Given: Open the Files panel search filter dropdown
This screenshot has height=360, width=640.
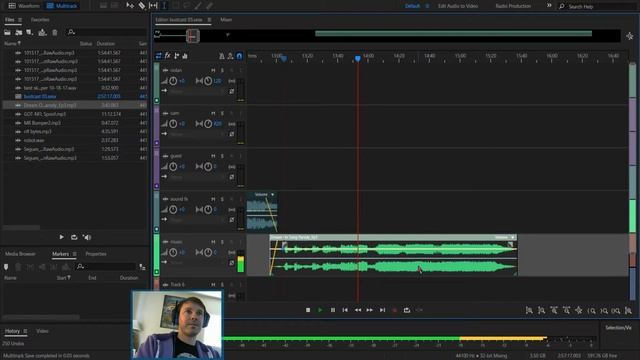Looking at the screenshot, I should coord(71,32).
